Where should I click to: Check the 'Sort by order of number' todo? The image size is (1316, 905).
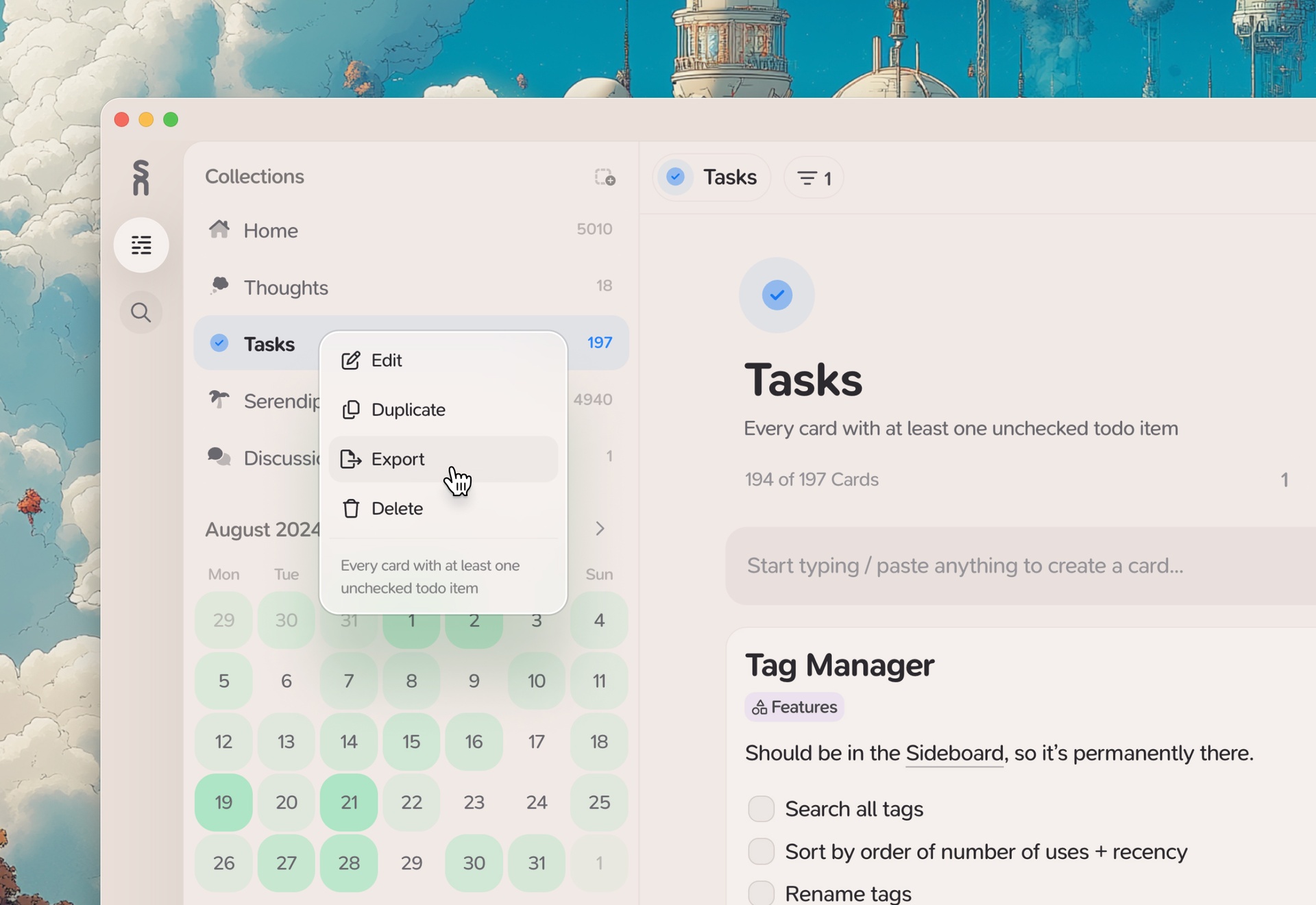coord(761,852)
